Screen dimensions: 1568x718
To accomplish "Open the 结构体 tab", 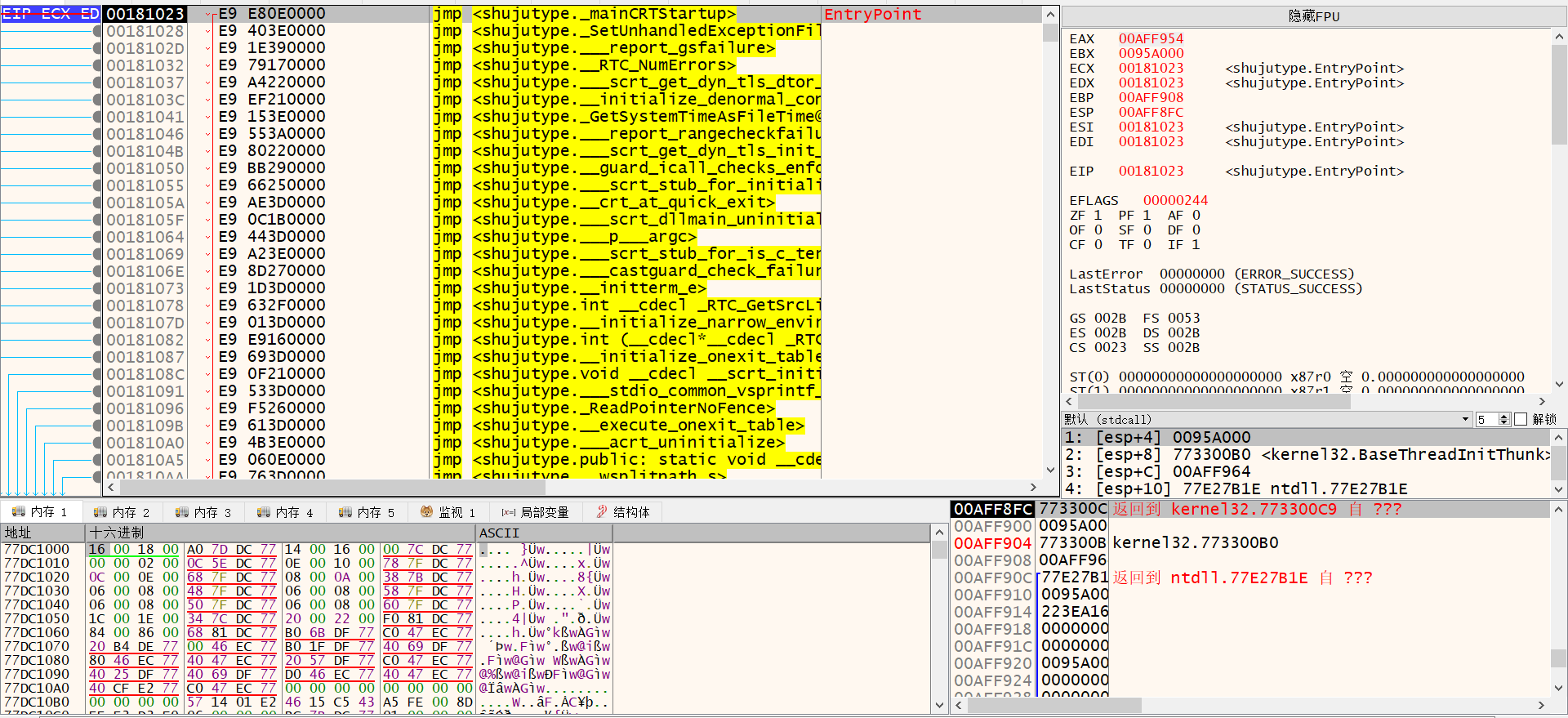I will click(624, 512).
